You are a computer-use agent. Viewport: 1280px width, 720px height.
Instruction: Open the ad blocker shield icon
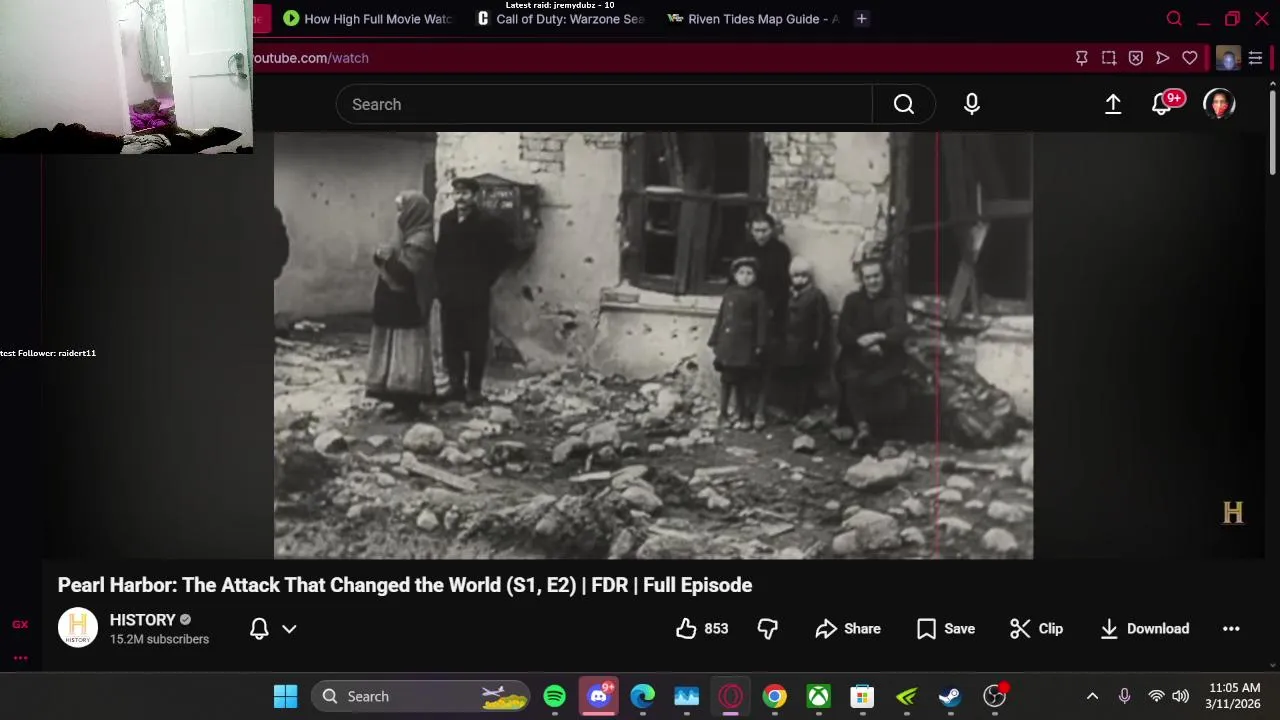pyautogui.click(x=1136, y=58)
